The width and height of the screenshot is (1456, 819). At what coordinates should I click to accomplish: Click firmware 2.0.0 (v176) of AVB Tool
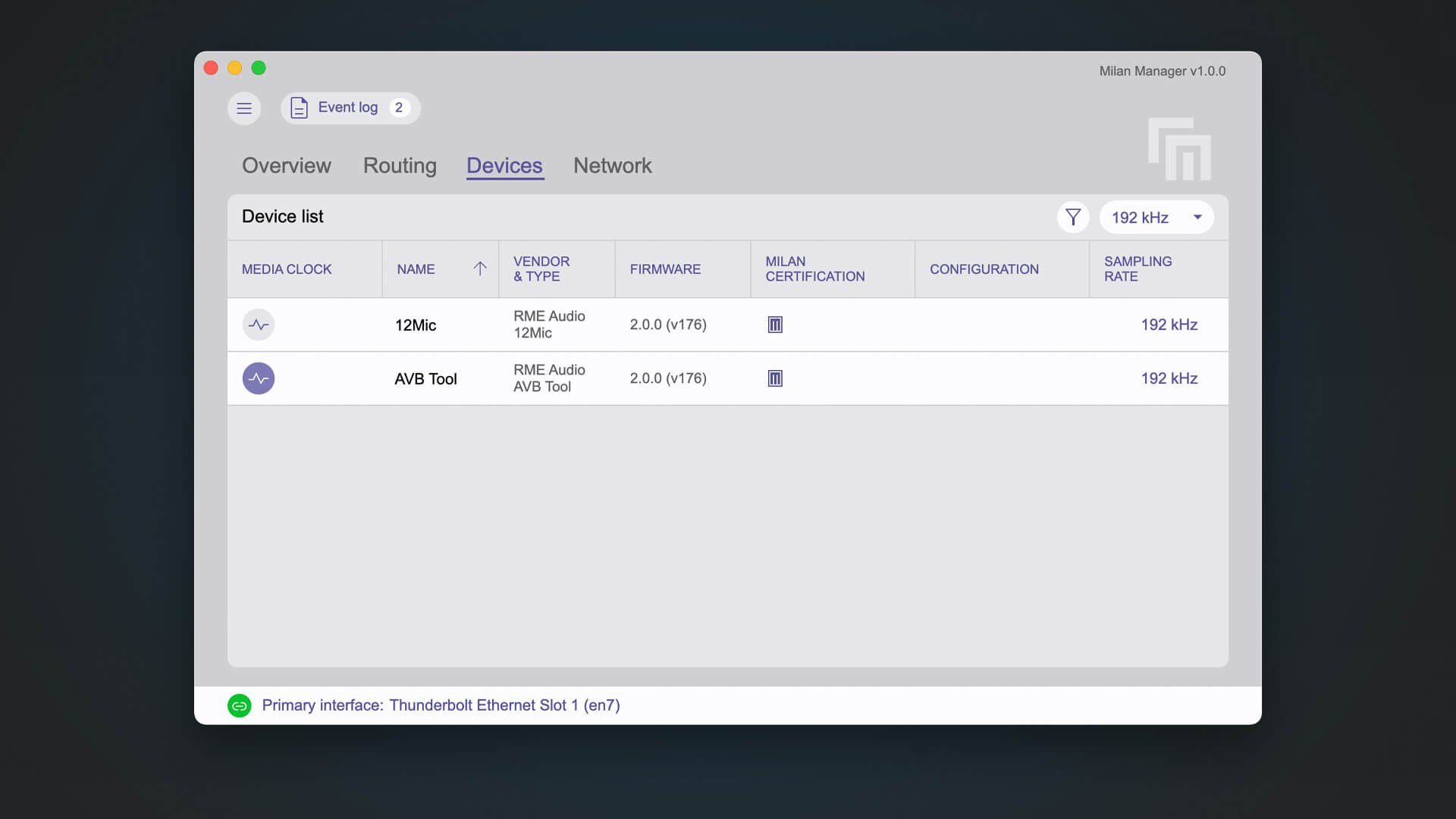[x=668, y=378]
